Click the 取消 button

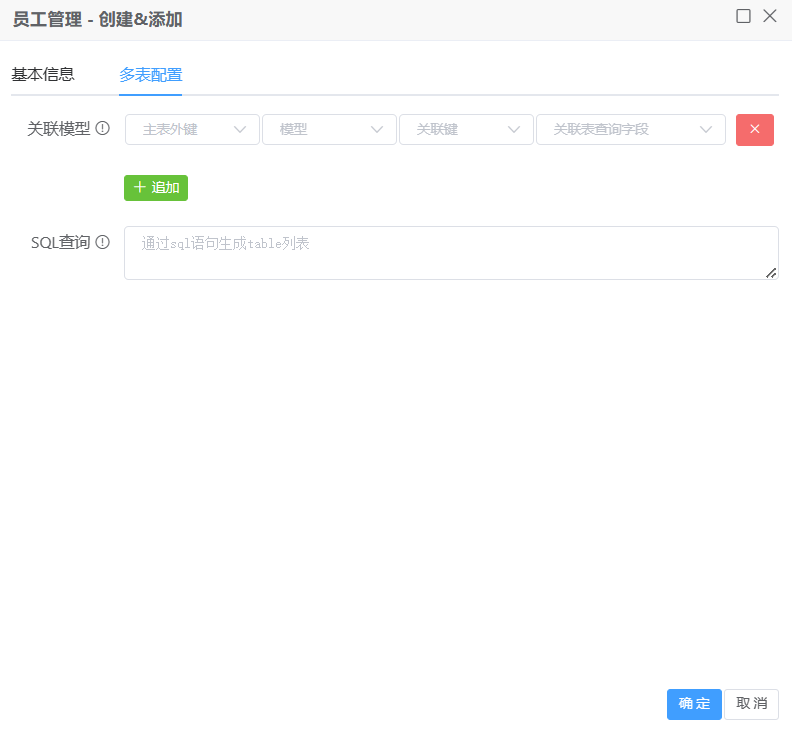[x=751, y=704]
